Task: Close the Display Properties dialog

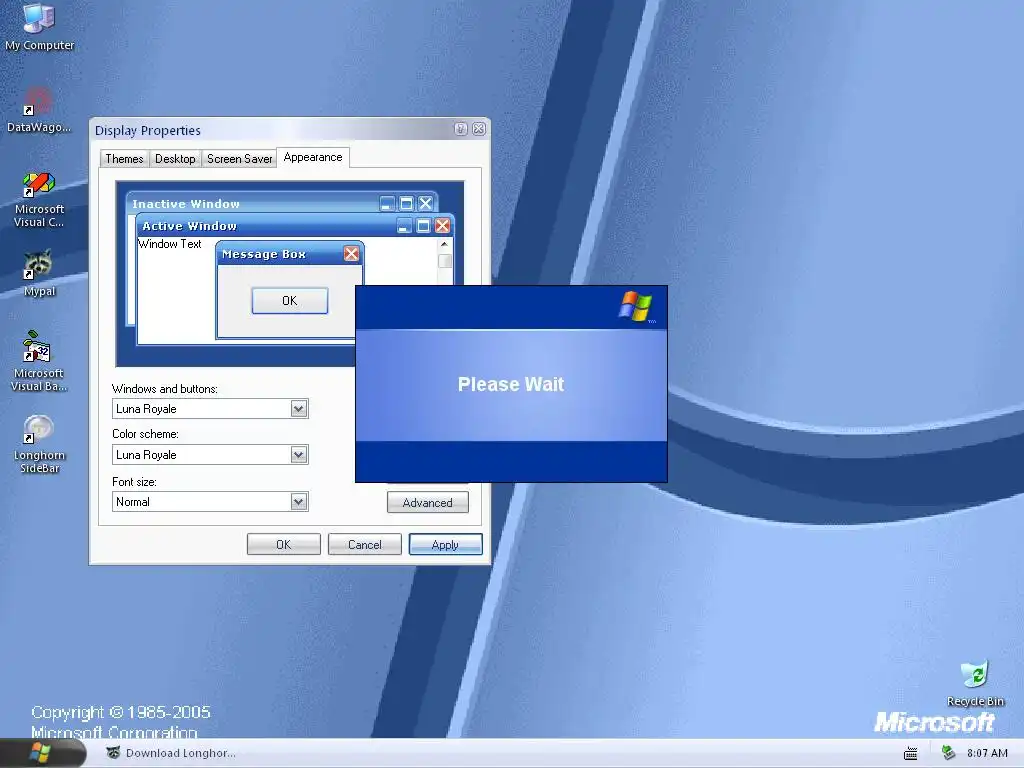Action: click(x=479, y=129)
